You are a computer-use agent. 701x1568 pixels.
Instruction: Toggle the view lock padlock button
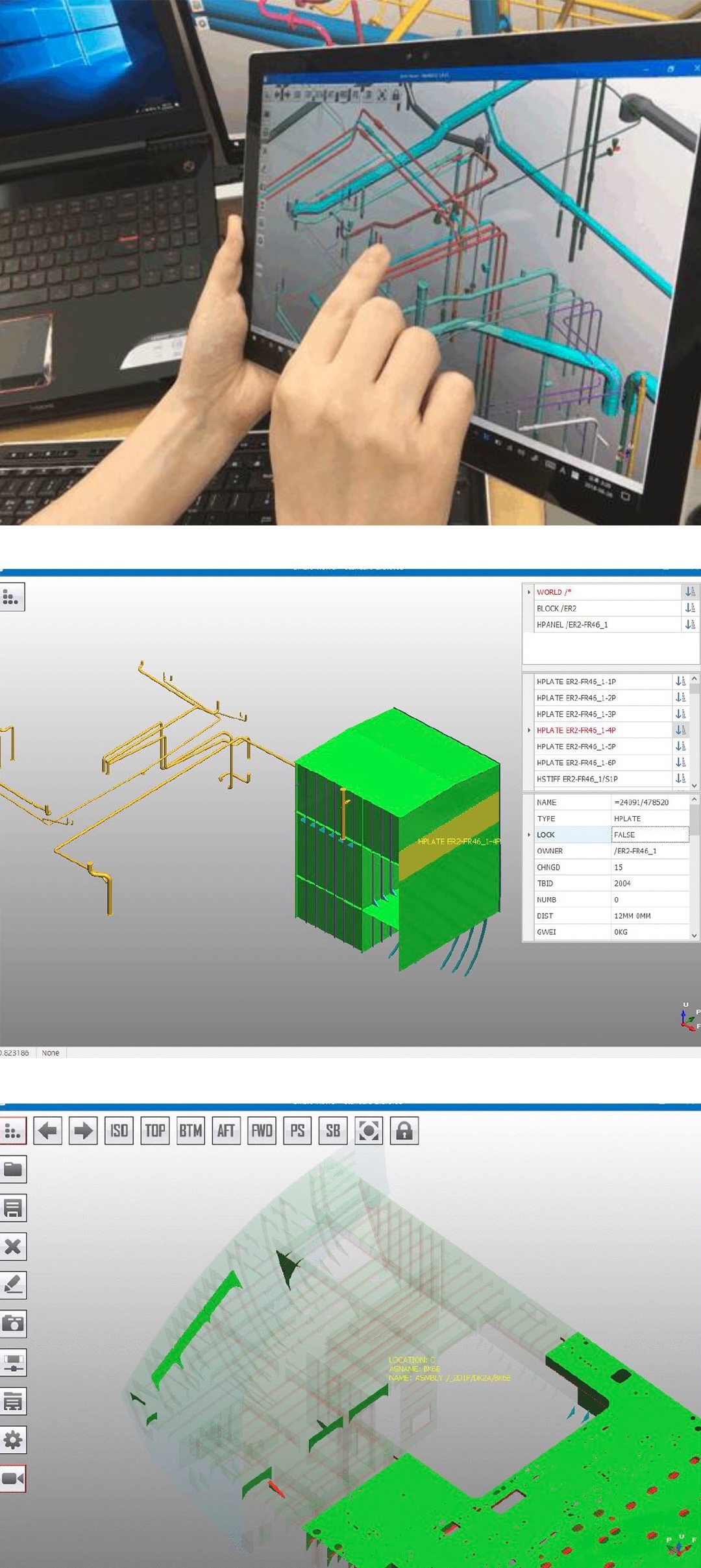coord(404,1131)
